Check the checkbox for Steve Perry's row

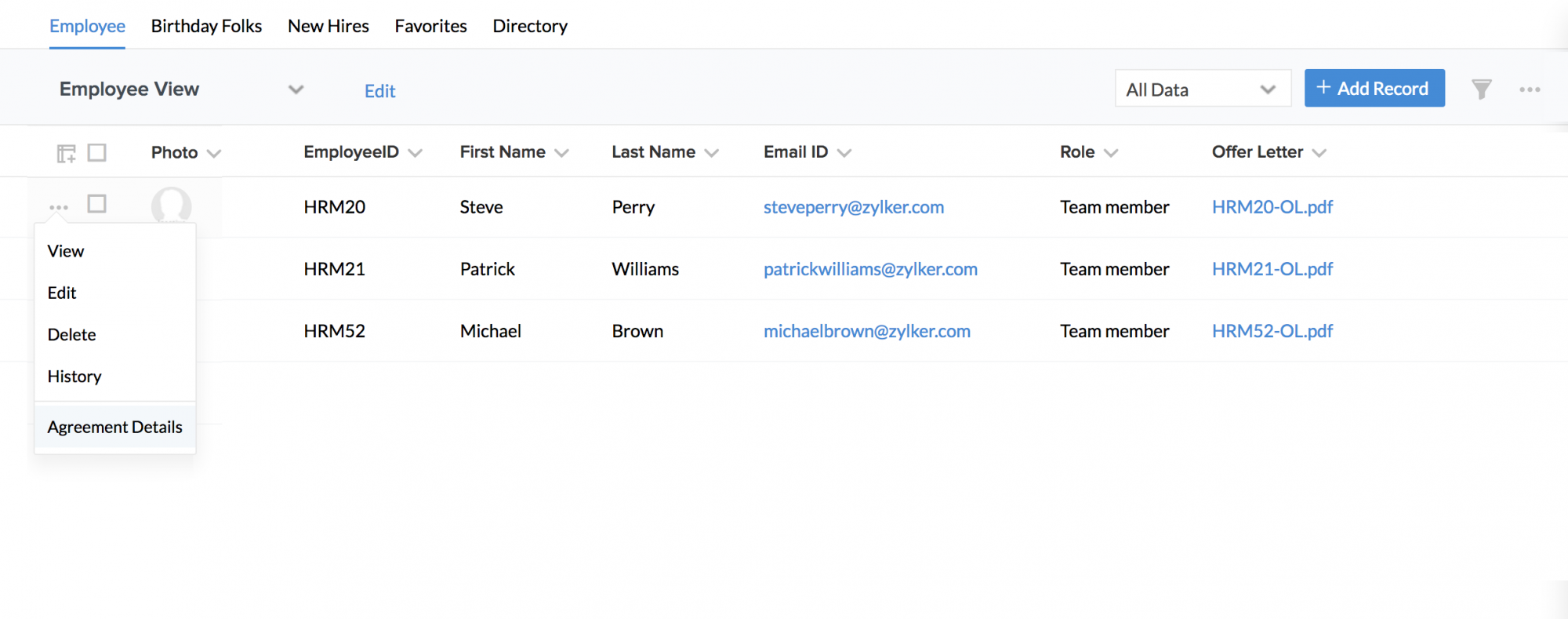tap(96, 204)
